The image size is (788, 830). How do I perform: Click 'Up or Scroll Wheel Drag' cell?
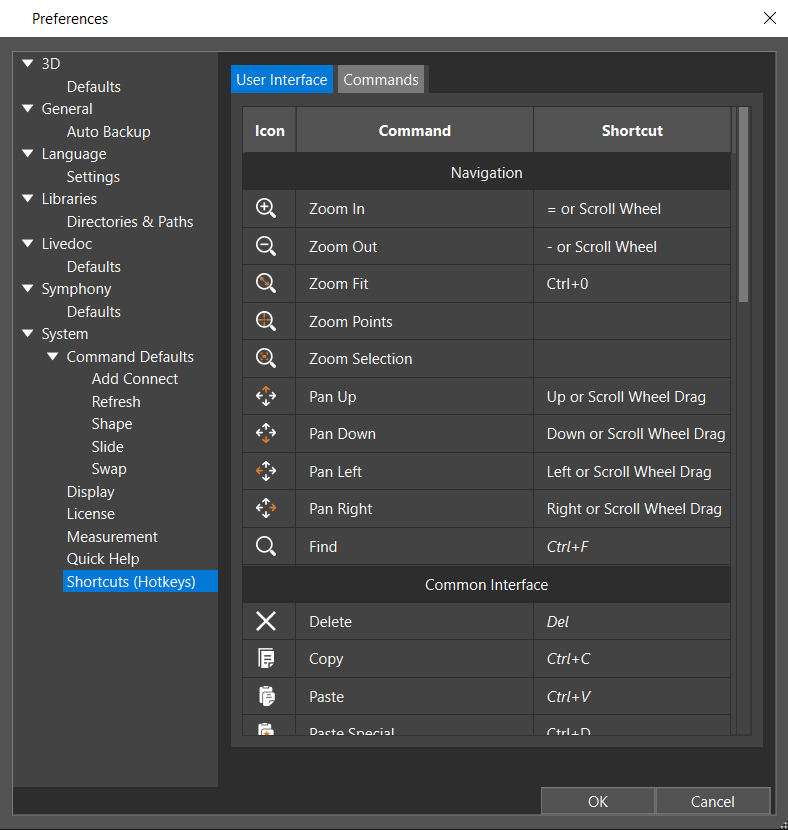click(x=632, y=396)
